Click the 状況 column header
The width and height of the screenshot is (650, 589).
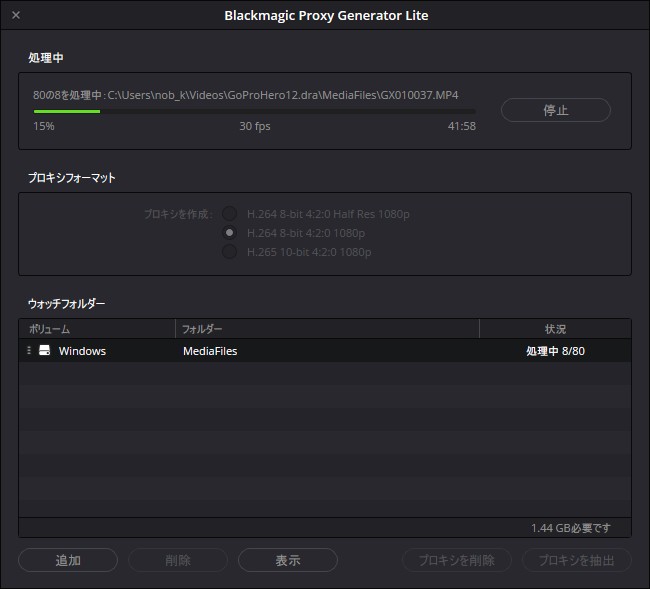pyautogui.click(x=555, y=329)
